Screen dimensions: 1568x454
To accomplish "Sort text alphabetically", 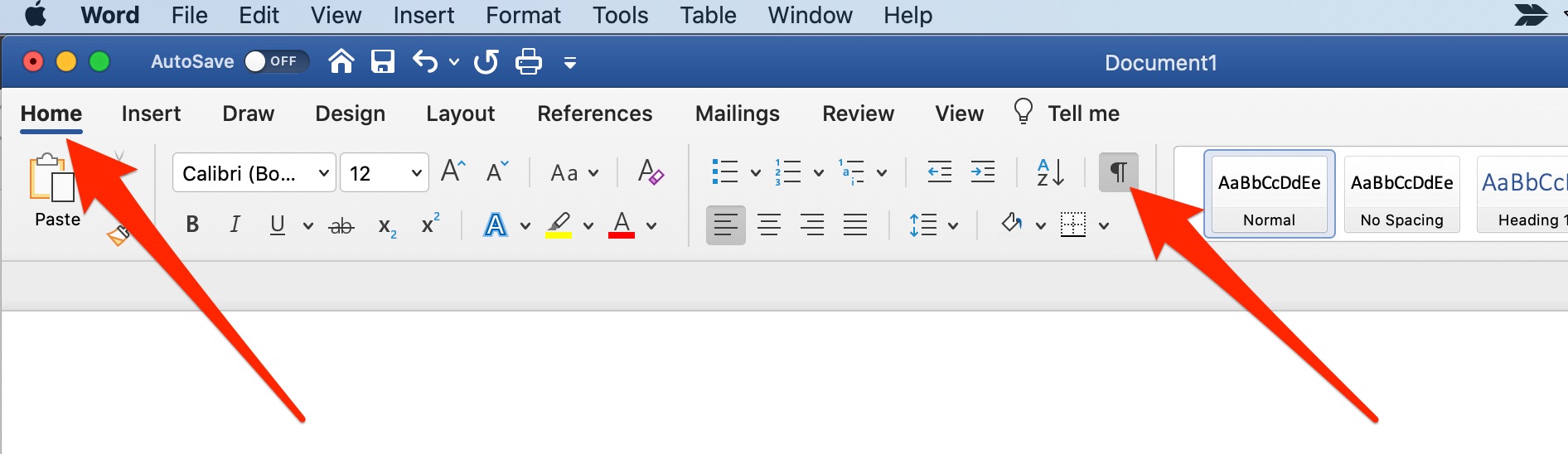I will 1050,172.
